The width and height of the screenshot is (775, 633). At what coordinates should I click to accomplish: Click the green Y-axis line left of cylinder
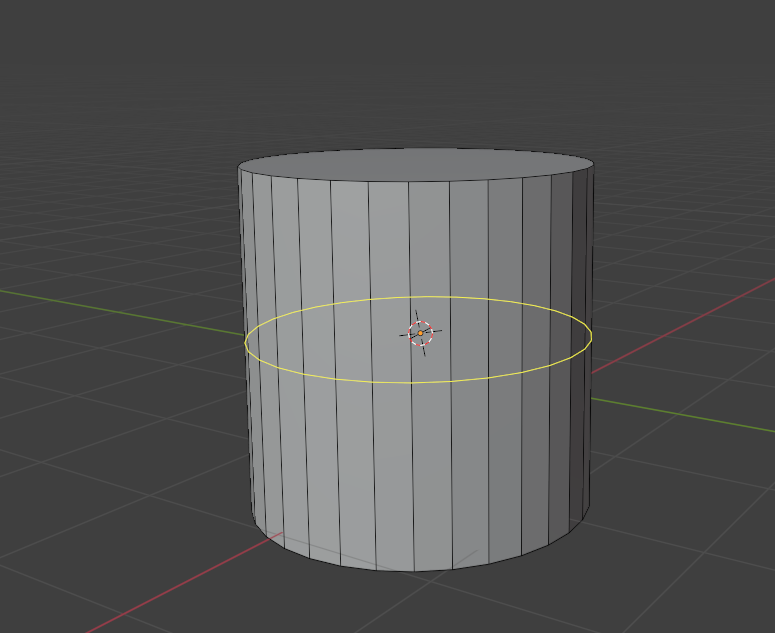(122, 312)
